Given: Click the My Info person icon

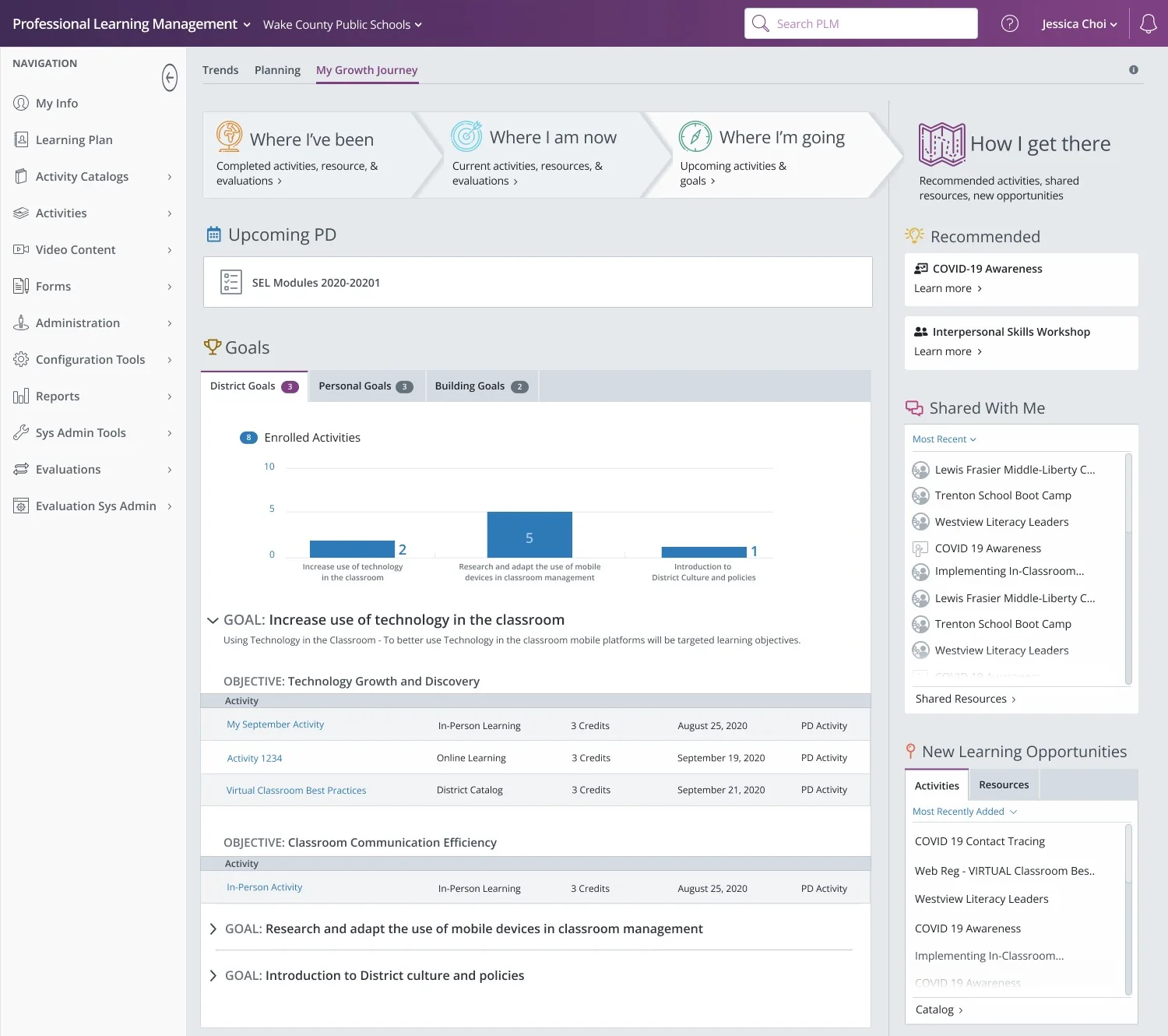Looking at the screenshot, I should (21, 103).
